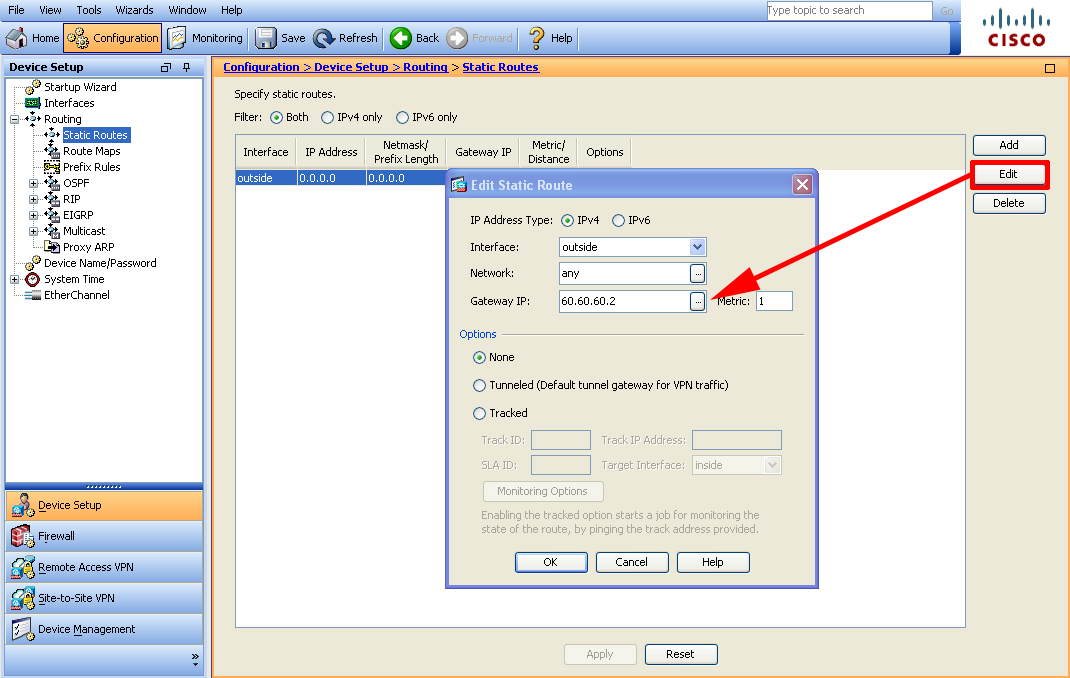Click OK in Edit Static Route dialog
The width and height of the screenshot is (1070, 678).
[551, 562]
